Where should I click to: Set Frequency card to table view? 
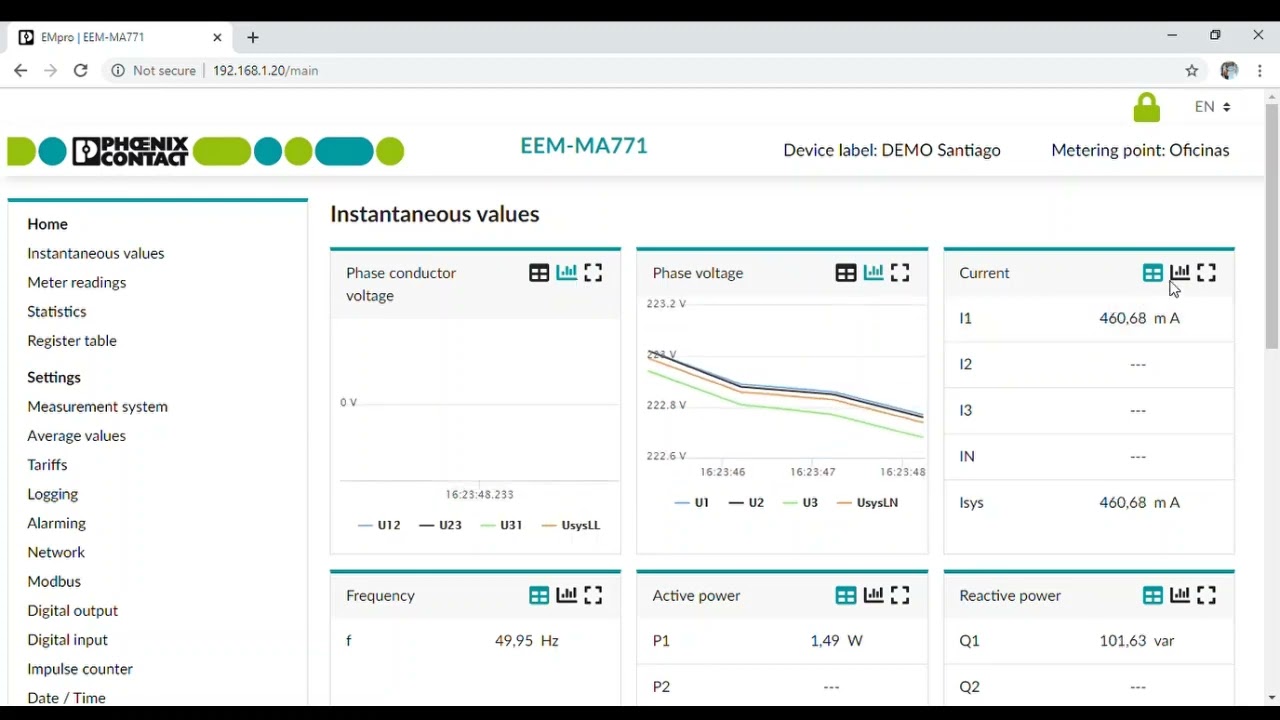tap(539, 596)
